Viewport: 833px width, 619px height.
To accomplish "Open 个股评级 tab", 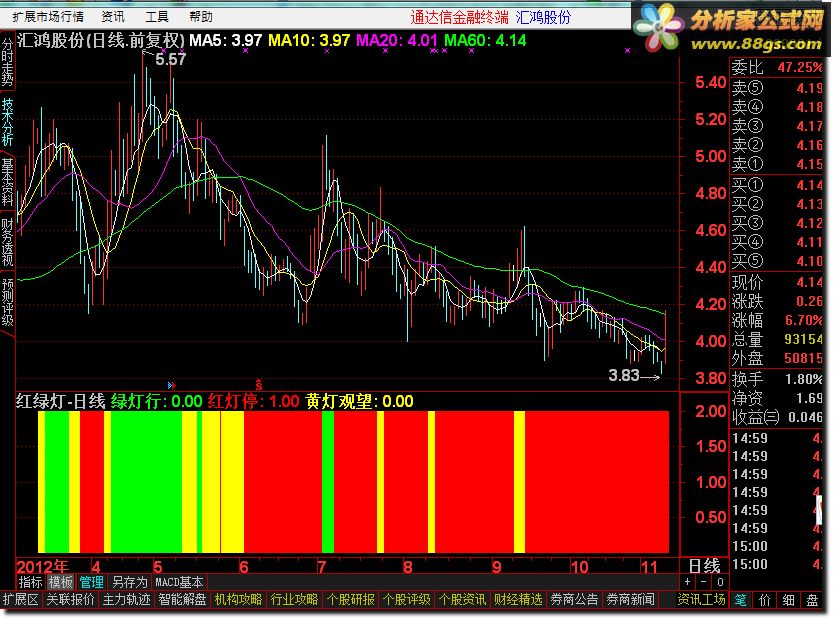I will click(406, 600).
